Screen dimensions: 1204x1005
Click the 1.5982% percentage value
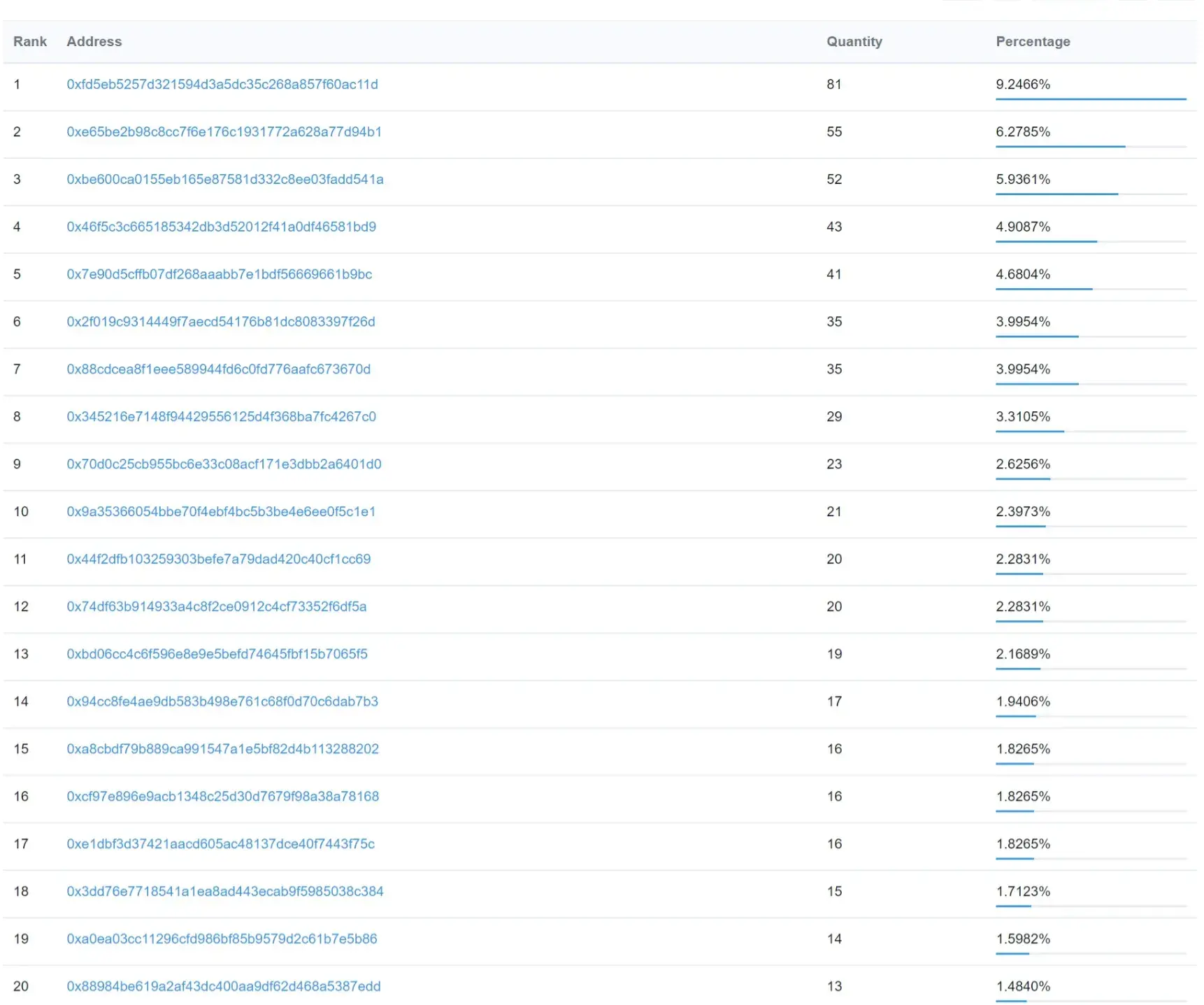coord(1023,939)
